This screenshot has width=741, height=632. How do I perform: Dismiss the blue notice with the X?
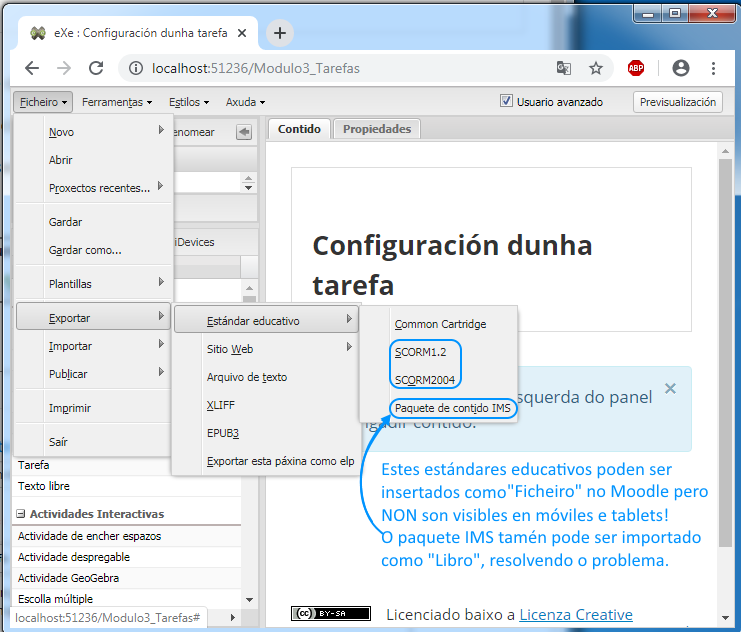(670, 389)
